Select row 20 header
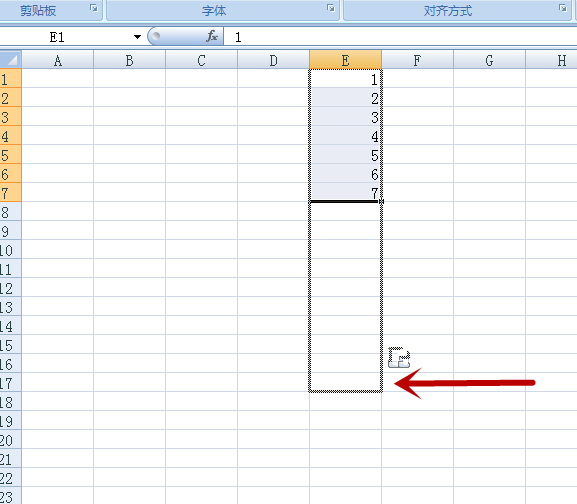Viewport: 577px width, 504px height. point(11,440)
